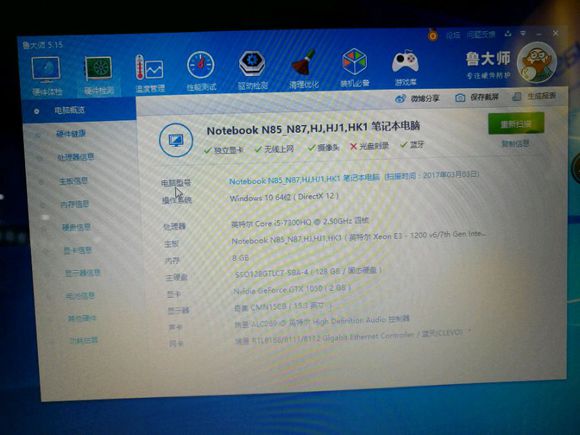The image size is (580, 435).
Task: Launch the 性能测试 performance benchmark
Action: point(201,71)
